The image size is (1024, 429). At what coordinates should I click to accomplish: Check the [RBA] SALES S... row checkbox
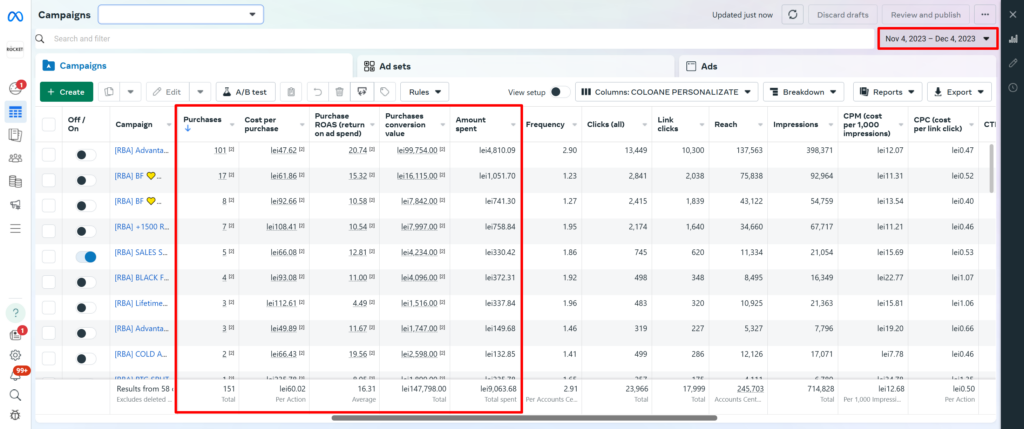tap(49, 257)
